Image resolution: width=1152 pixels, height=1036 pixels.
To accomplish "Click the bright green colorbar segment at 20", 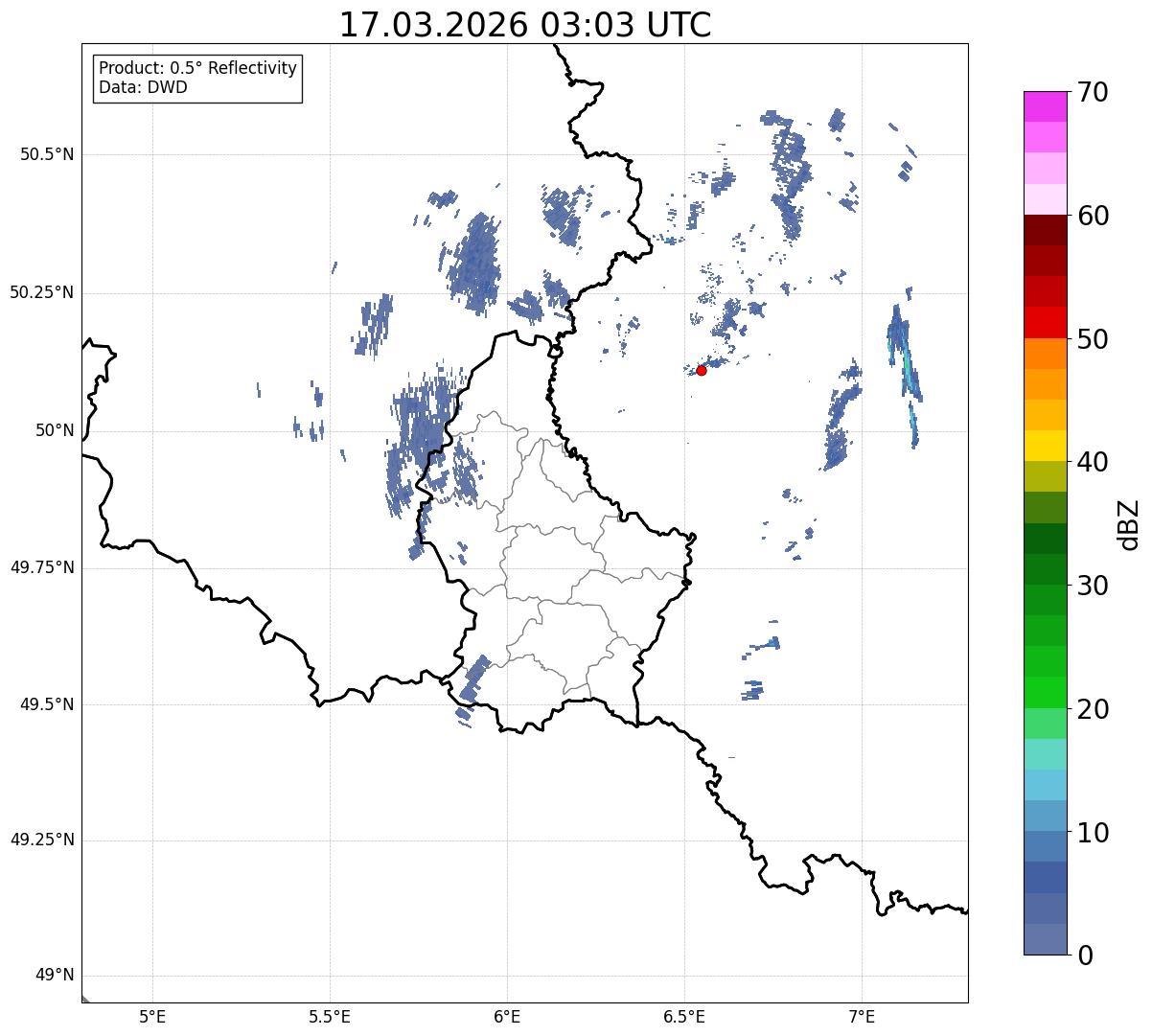I will tap(1046, 693).
